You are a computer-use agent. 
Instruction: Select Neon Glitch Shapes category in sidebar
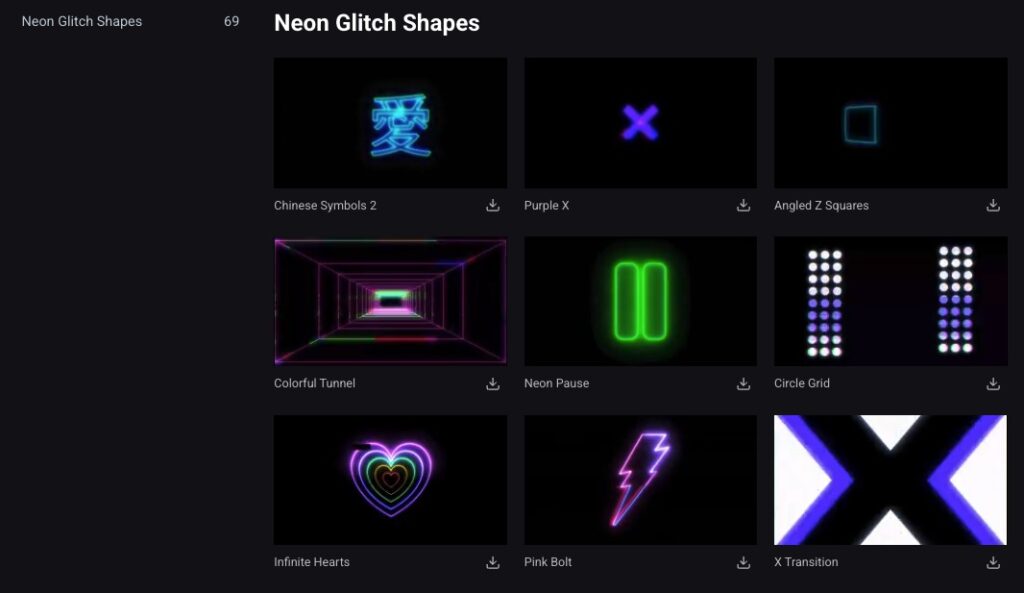82,21
